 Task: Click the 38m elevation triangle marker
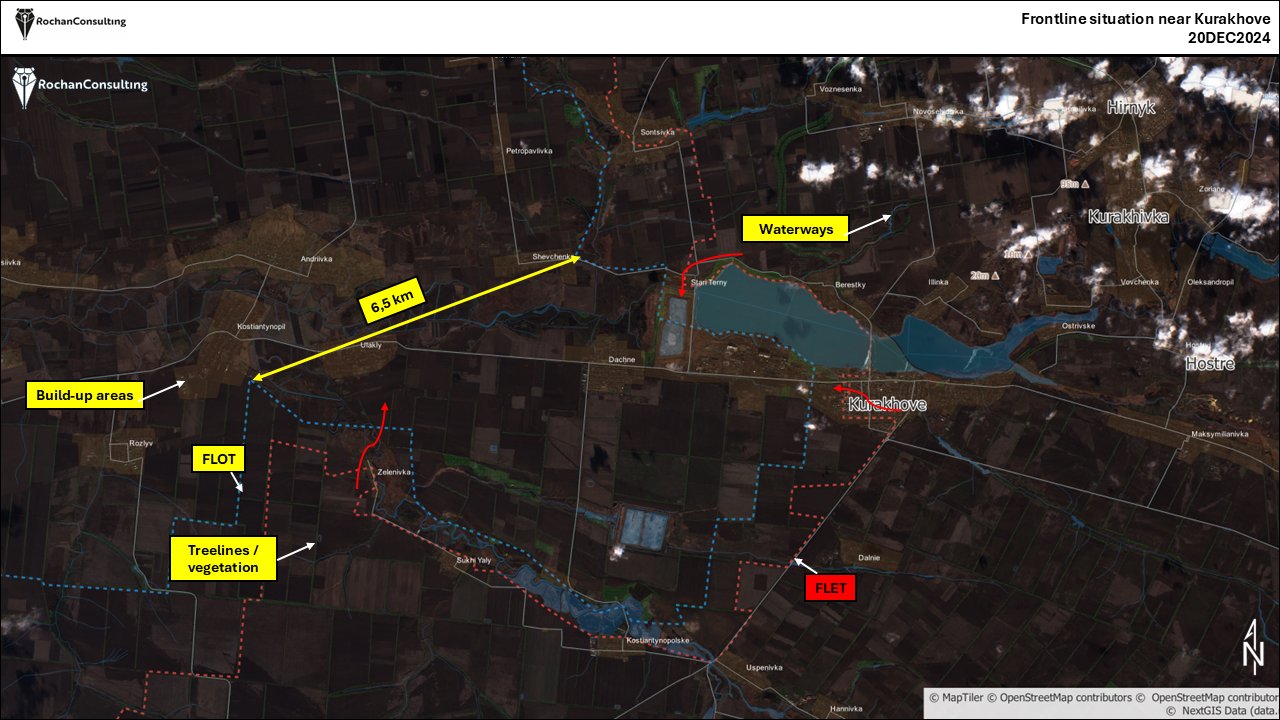[x=1084, y=184]
